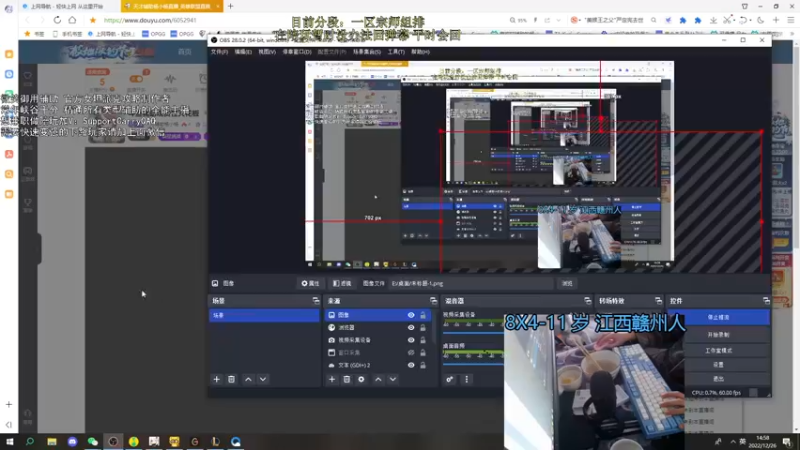Adjust video capture device volume slider

click(x=473, y=333)
